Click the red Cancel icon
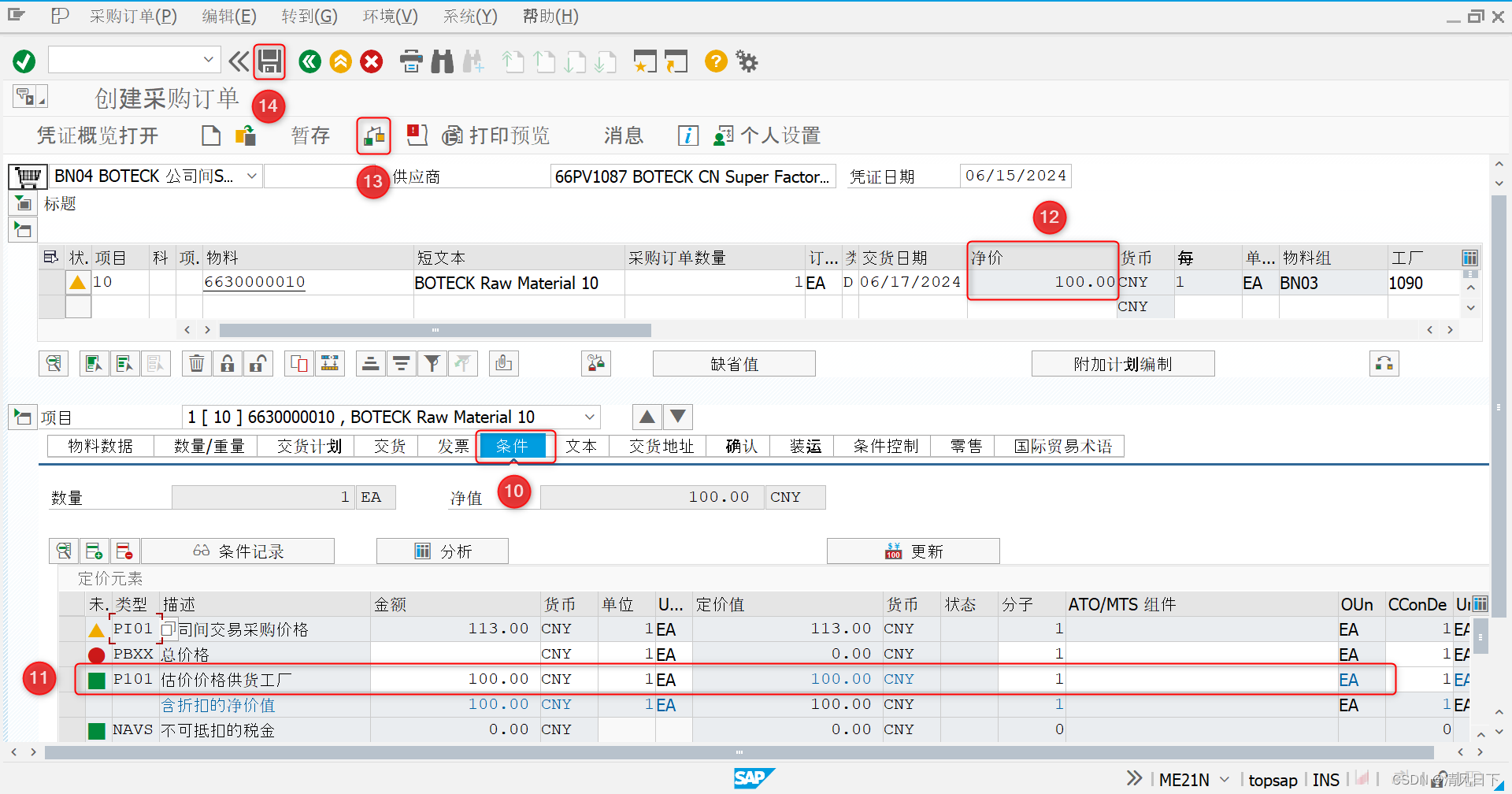 pyautogui.click(x=372, y=61)
